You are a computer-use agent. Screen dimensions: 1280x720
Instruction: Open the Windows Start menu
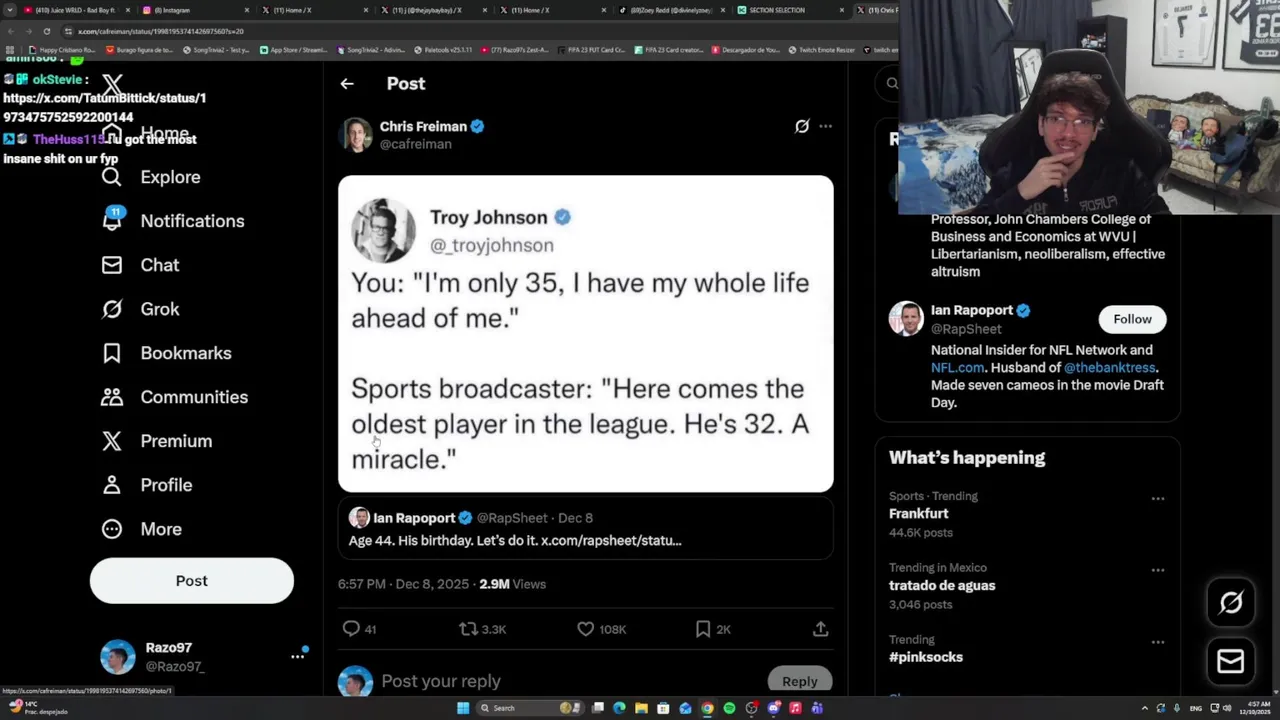pos(463,708)
